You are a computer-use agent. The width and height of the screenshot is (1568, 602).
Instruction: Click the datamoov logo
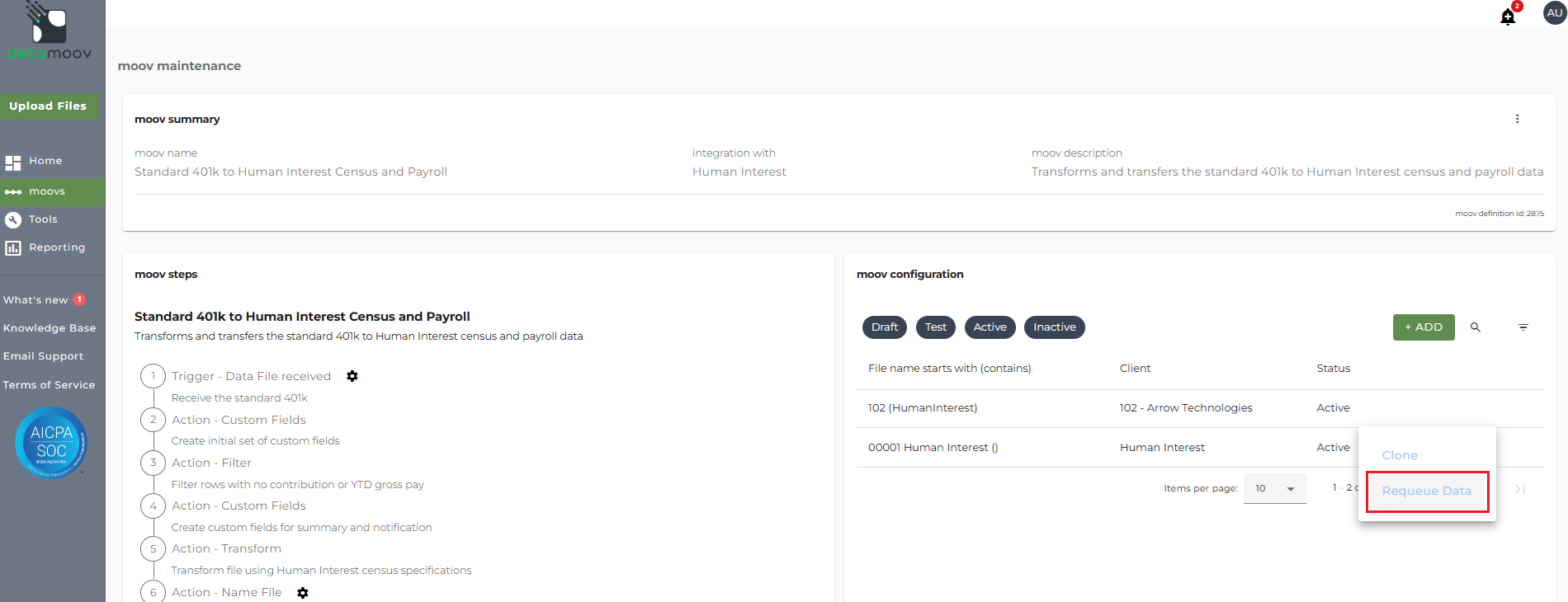[50, 31]
